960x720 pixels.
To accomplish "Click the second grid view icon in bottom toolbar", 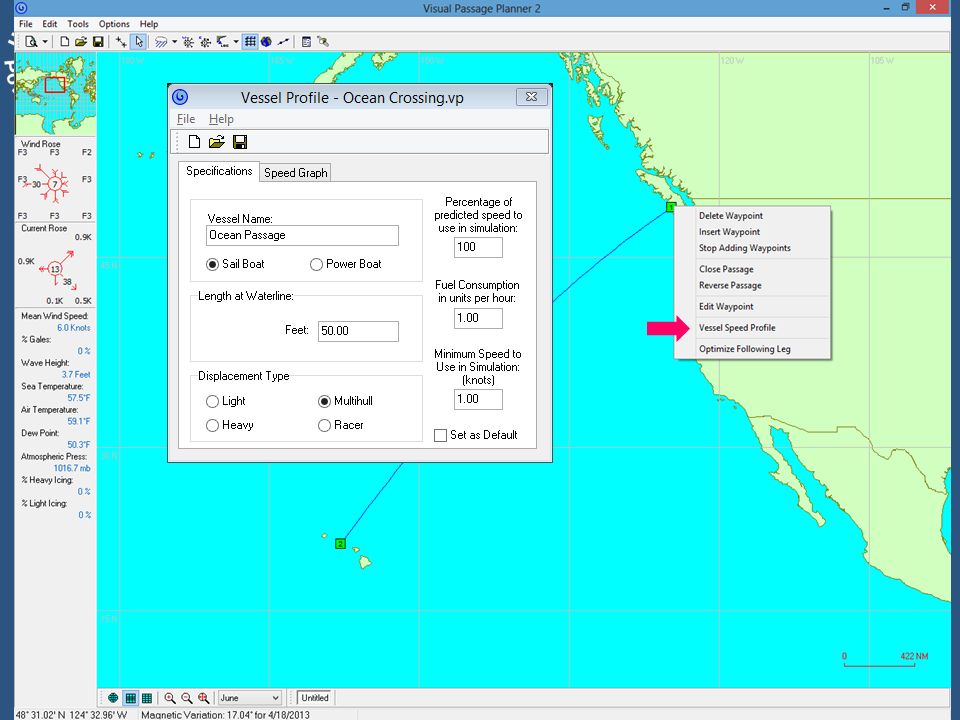I will (147, 698).
